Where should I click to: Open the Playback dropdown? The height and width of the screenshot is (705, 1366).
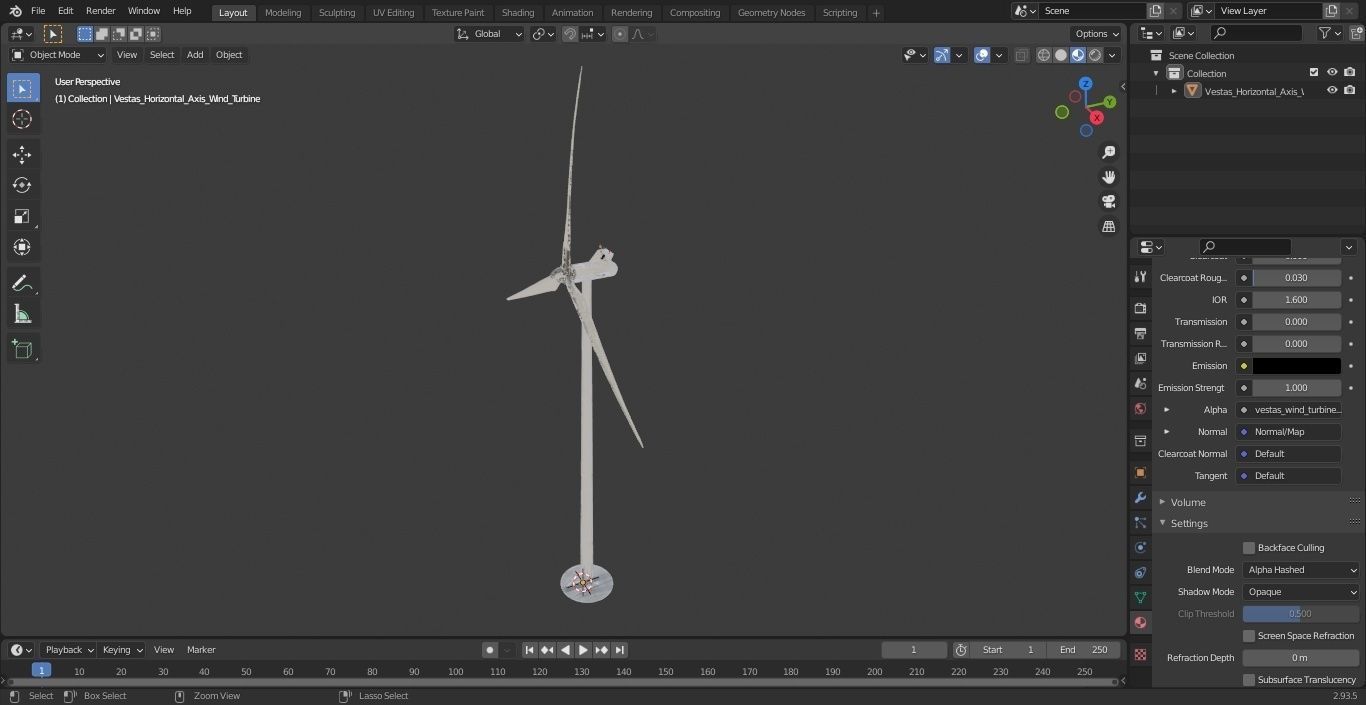coord(68,650)
